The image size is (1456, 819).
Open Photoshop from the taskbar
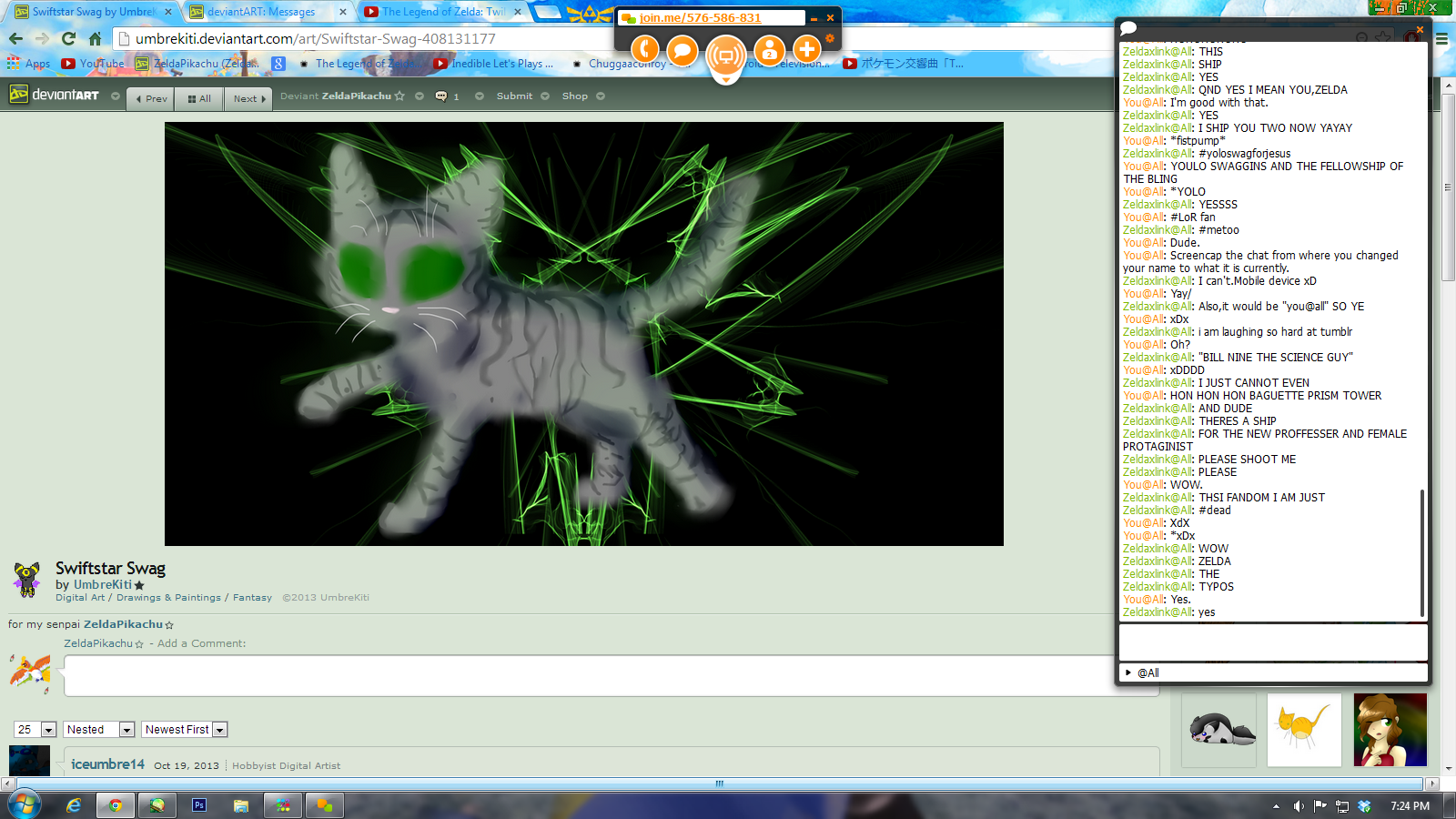point(199,805)
